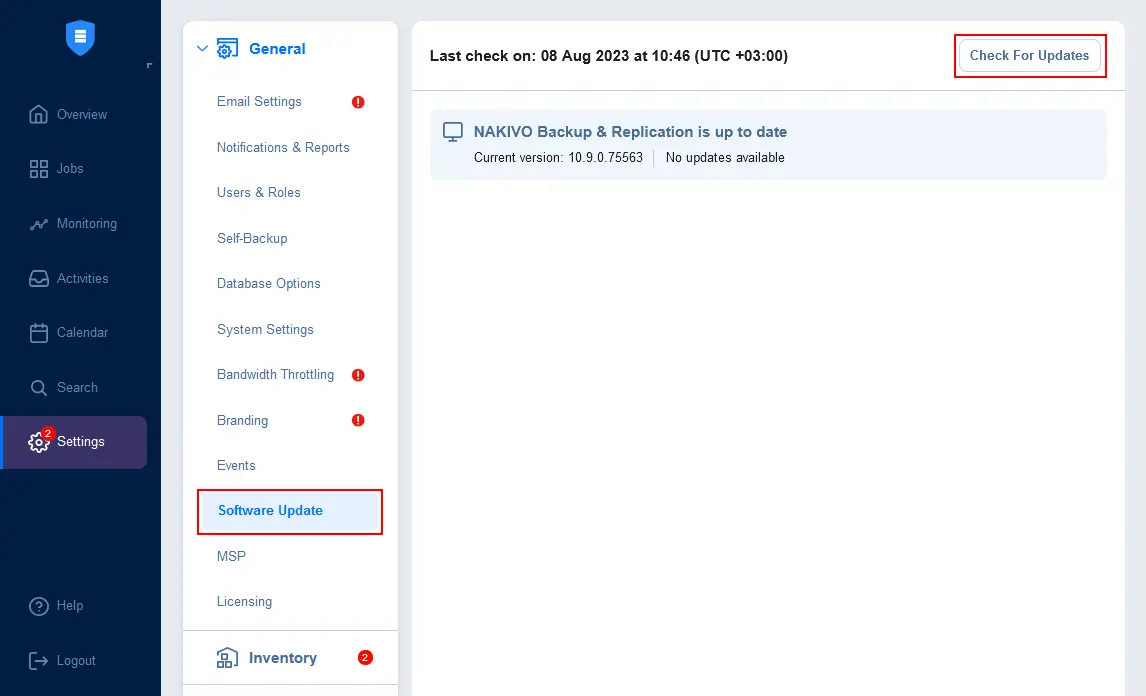Click 'No updates available' text
Viewport: 1146px width, 696px height.
(725, 158)
